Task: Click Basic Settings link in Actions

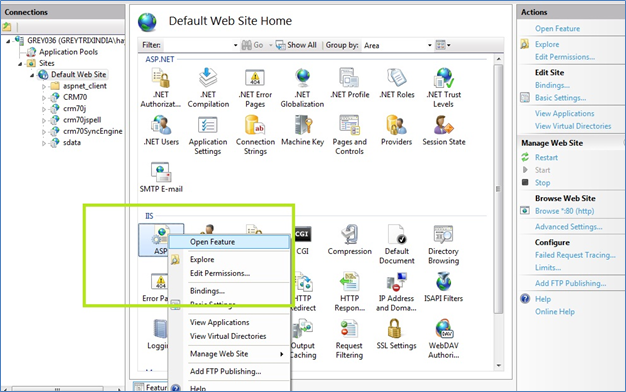Action: pyautogui.click(x=561, y=98)
